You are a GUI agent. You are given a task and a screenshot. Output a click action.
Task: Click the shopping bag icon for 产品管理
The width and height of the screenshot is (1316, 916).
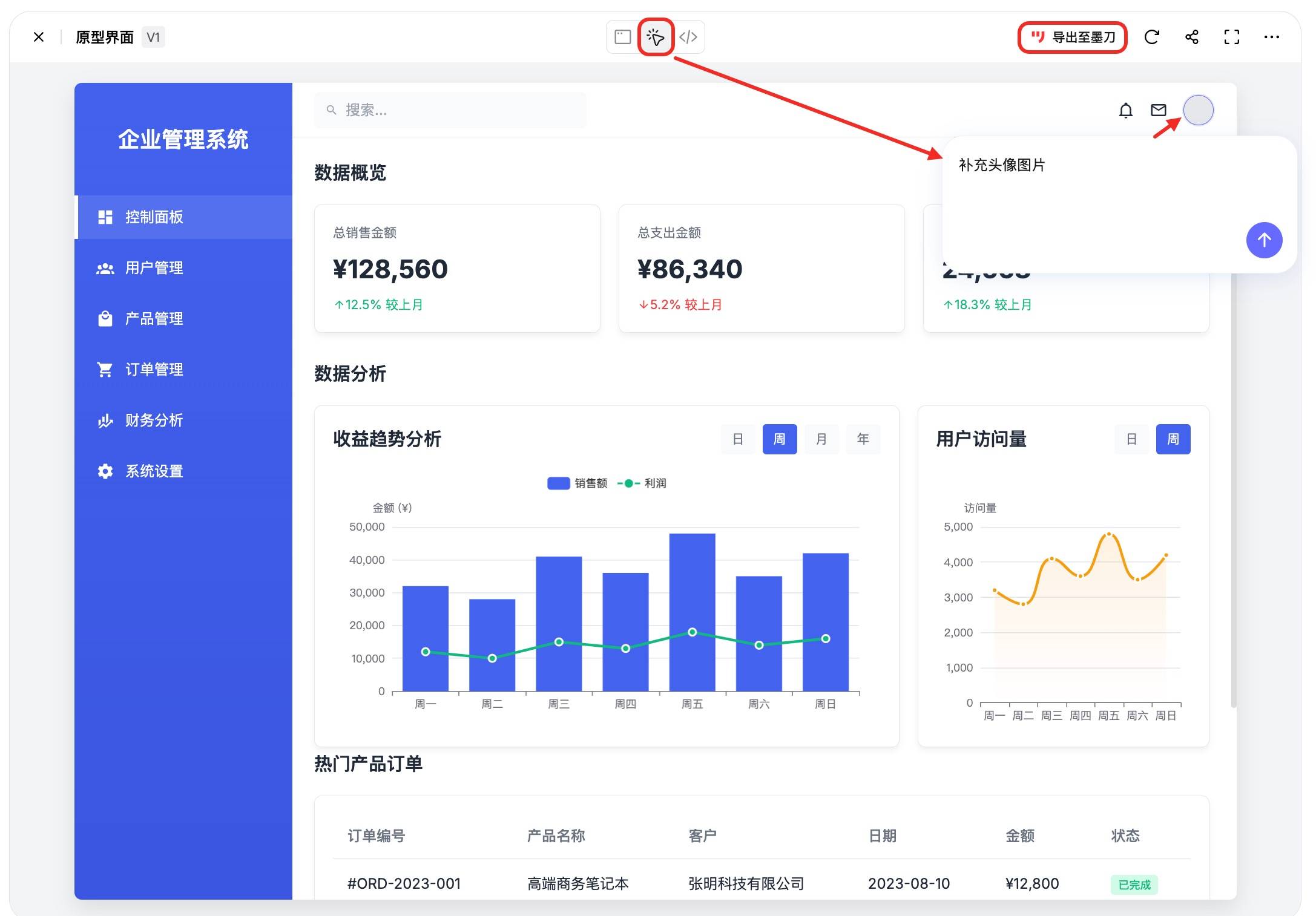tap(105, 319)
